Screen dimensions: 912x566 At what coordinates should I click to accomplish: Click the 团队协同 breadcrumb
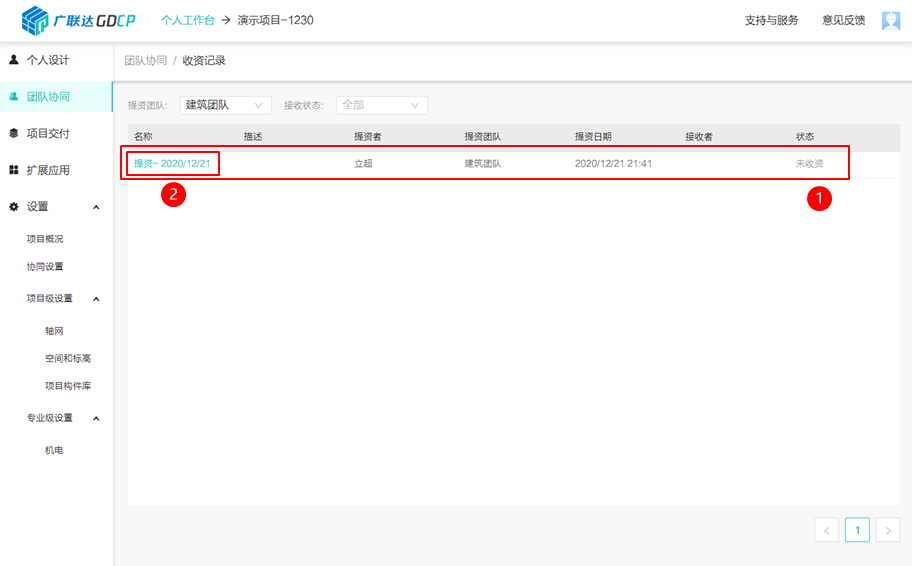click(x=145, y=60)
